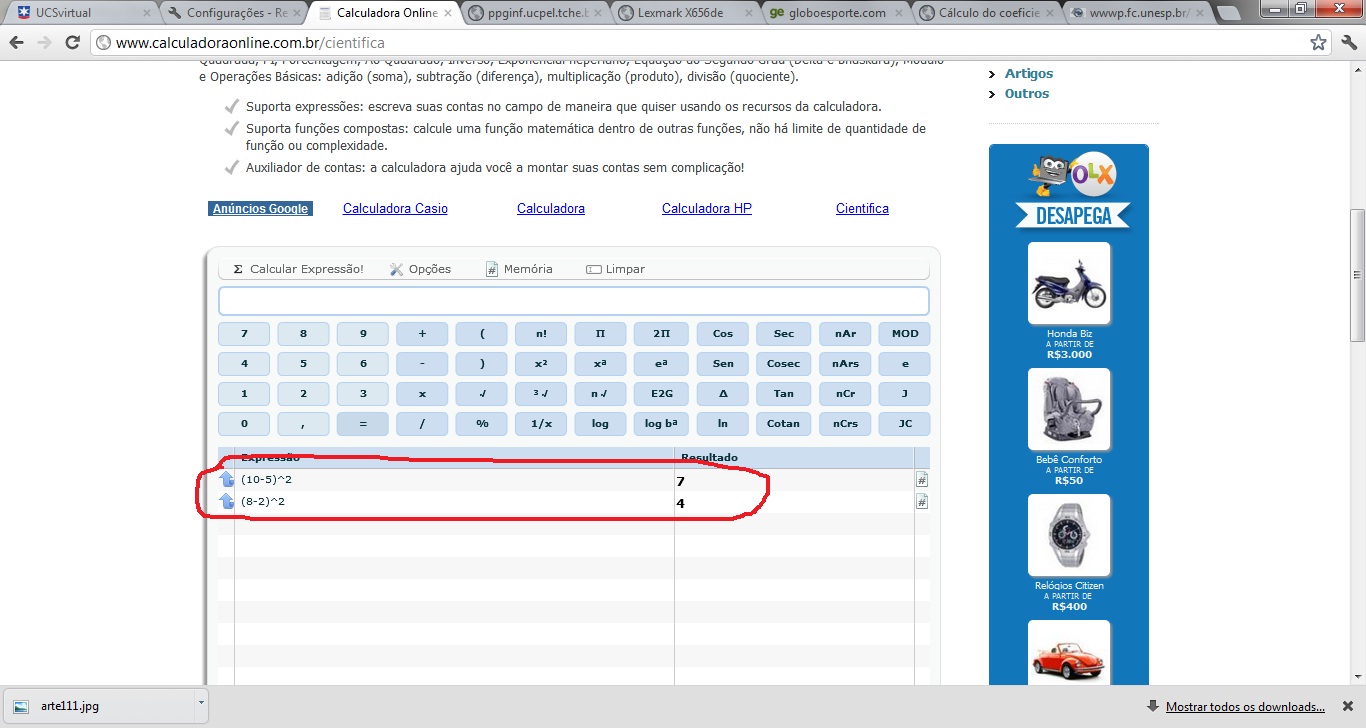Click the Honda Biz motorcycle ad thumbnail
Screen dimensions: 1366x728
point(1069,284)
